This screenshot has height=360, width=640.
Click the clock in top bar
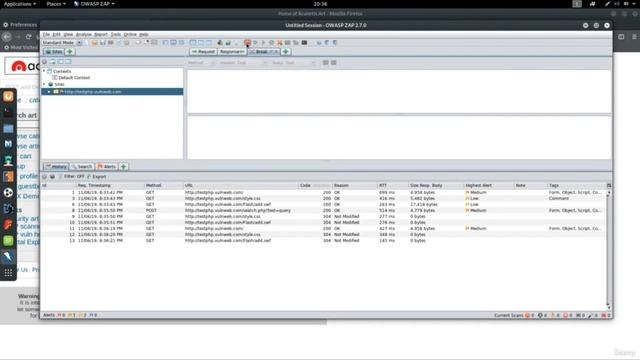tap(320, 4)
